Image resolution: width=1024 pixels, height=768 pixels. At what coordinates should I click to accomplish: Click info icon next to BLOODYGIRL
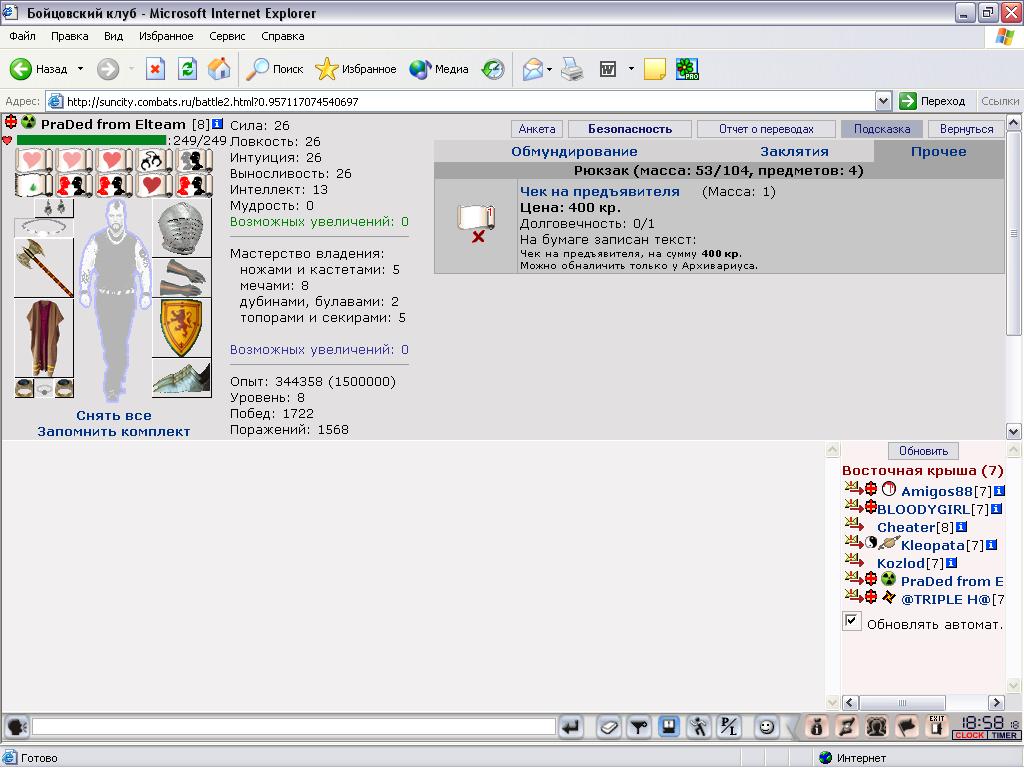(x=997, y=509)
